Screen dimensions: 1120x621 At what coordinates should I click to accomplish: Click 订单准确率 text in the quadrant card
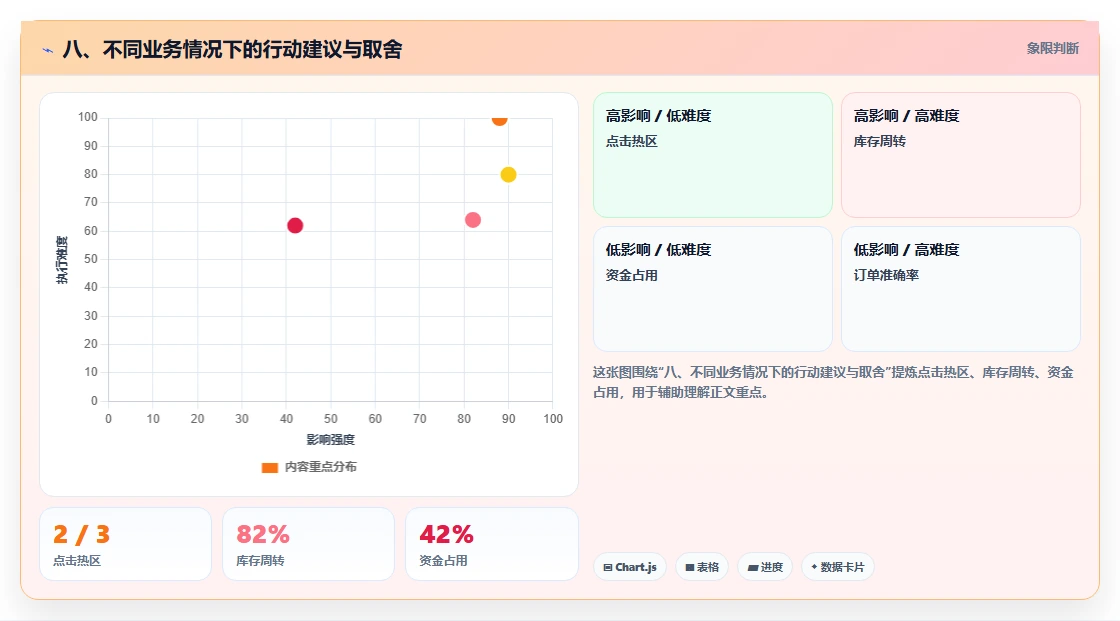pyautogui.click(x=886, y=275)
